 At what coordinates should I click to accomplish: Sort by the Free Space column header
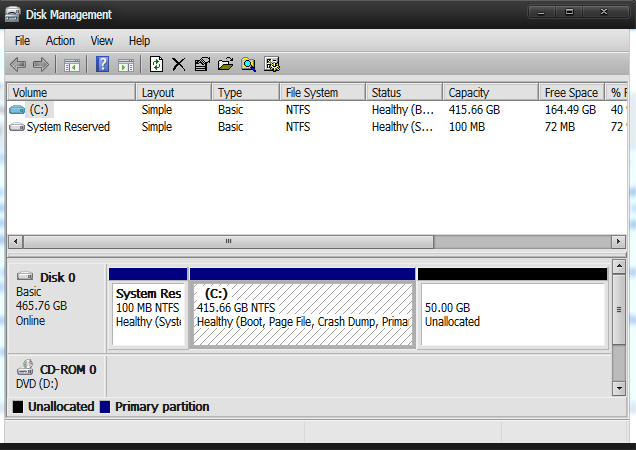coord(572,93)
